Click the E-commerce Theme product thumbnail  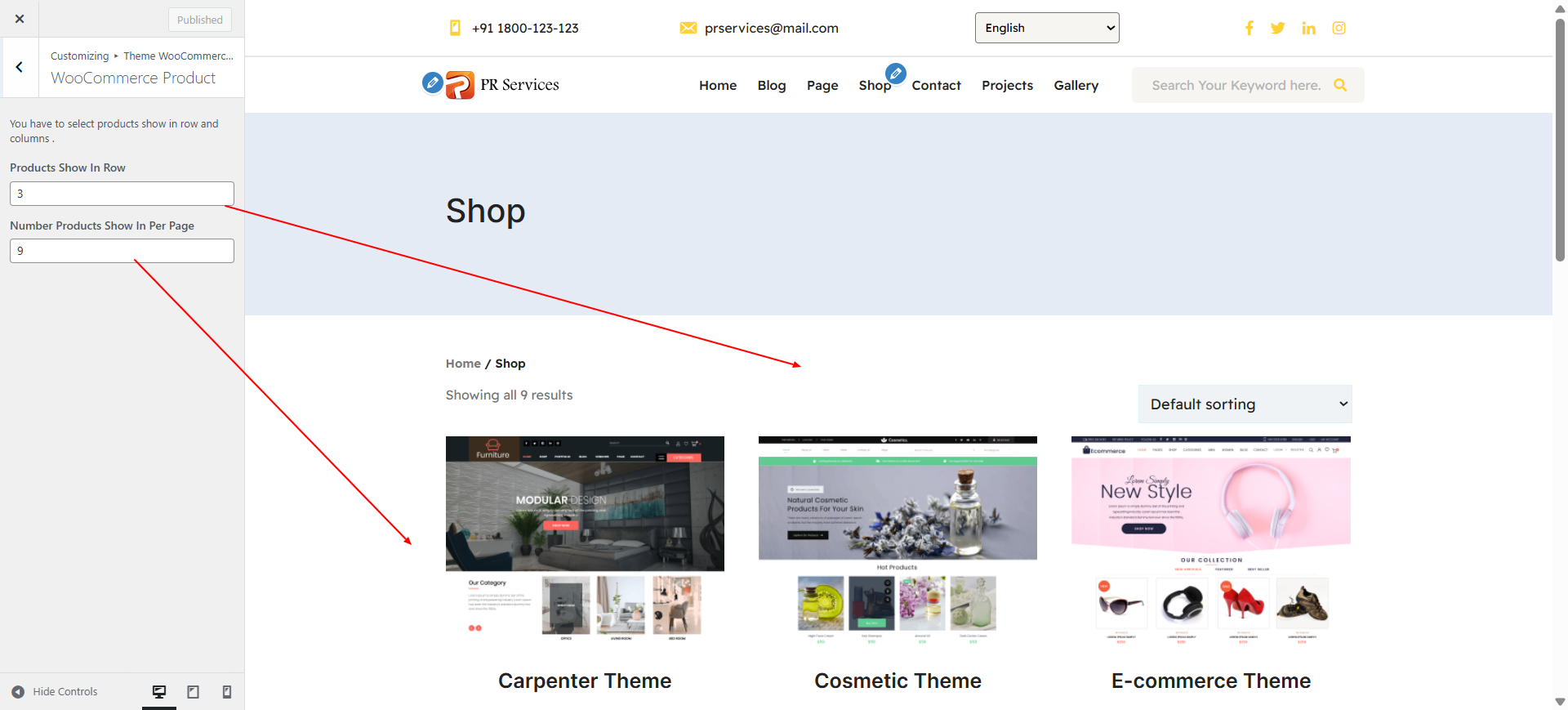pyautogui.click(x=1211, y=541)
